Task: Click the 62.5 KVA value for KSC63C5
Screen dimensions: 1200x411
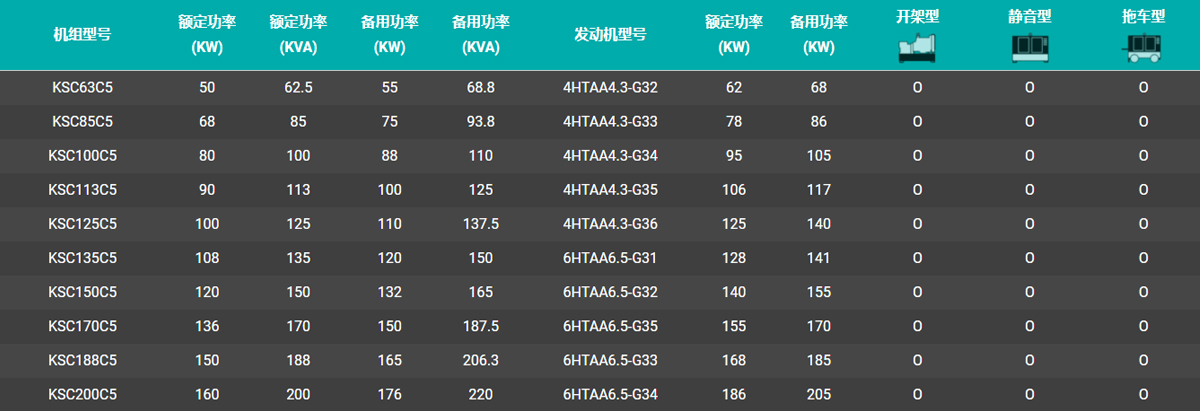Action: click(x=298, y=88)
